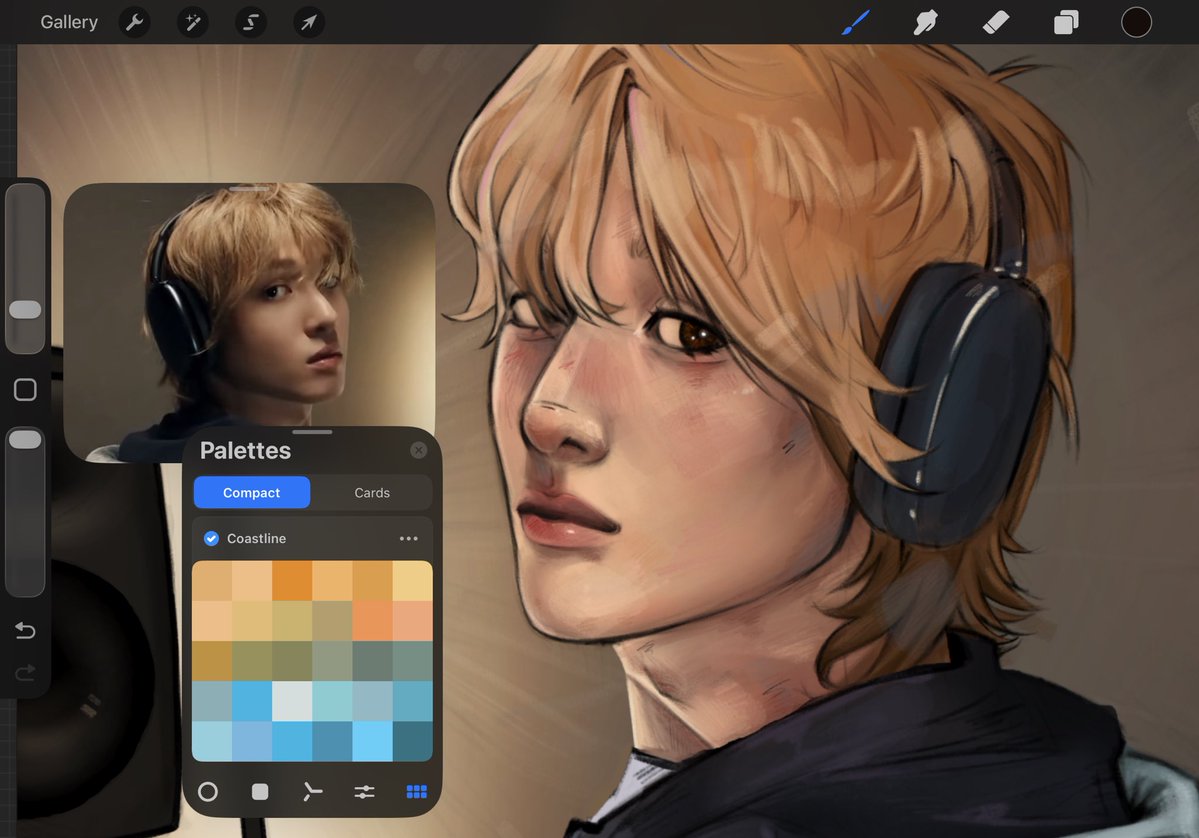Image resolution: width=1199 pixels, height=838 pixels.
Task: Select the reference photo thumbnail
Action: (x=249, y=321)
